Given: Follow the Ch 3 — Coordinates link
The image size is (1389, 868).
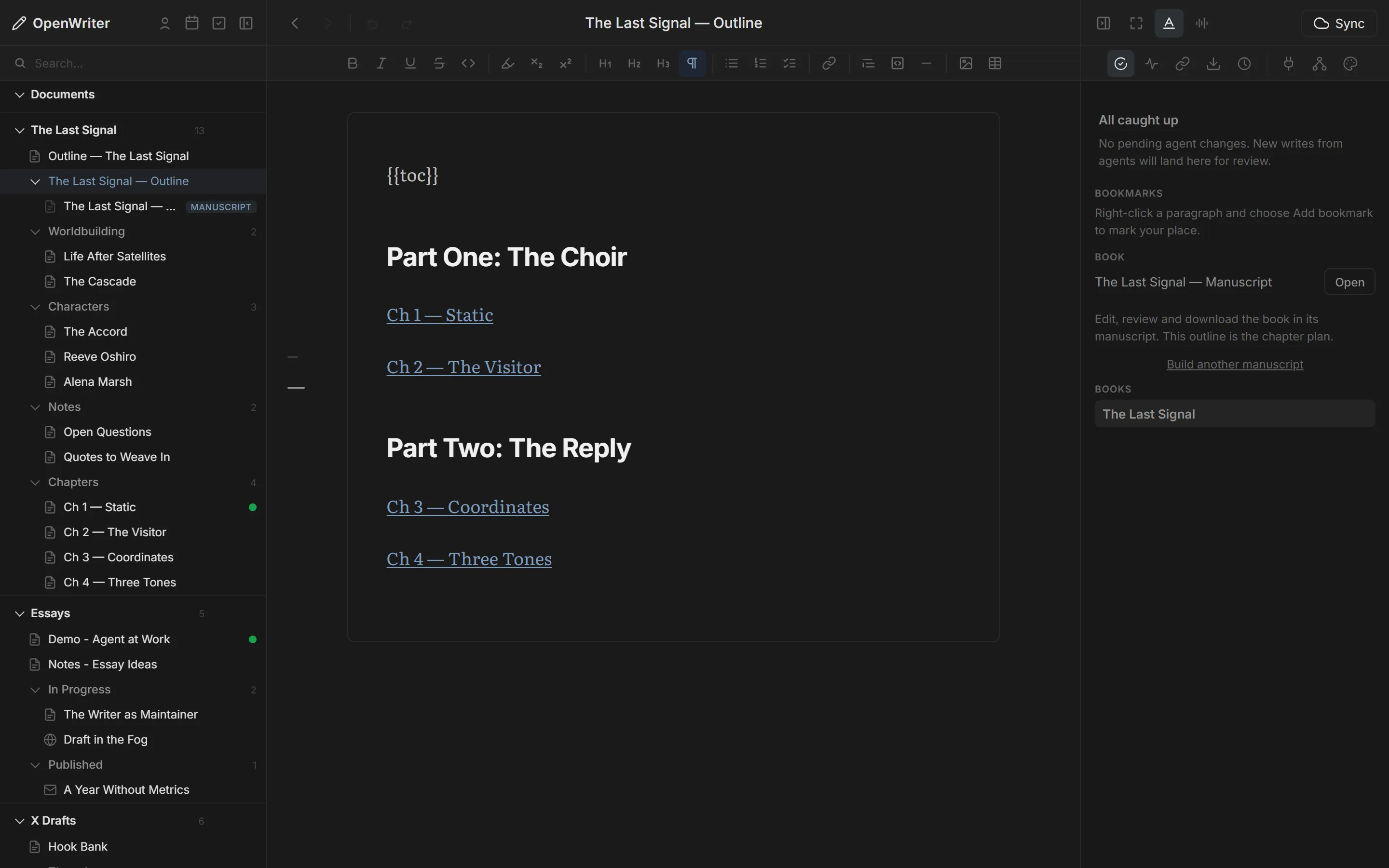Looking at the screenshot, I should (468, 507).
